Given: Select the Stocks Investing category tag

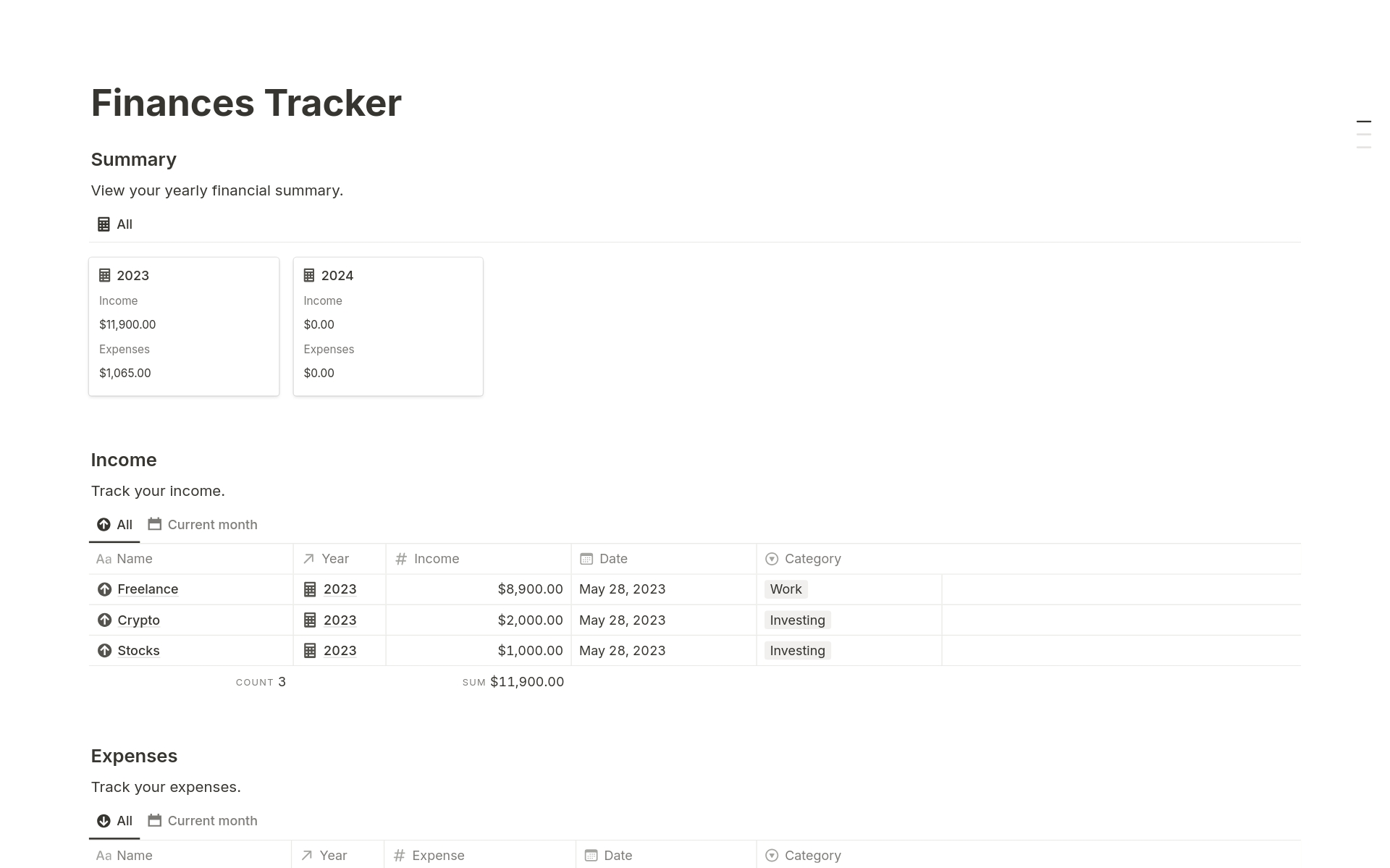Looking at the screenshot, I should 797,650.
